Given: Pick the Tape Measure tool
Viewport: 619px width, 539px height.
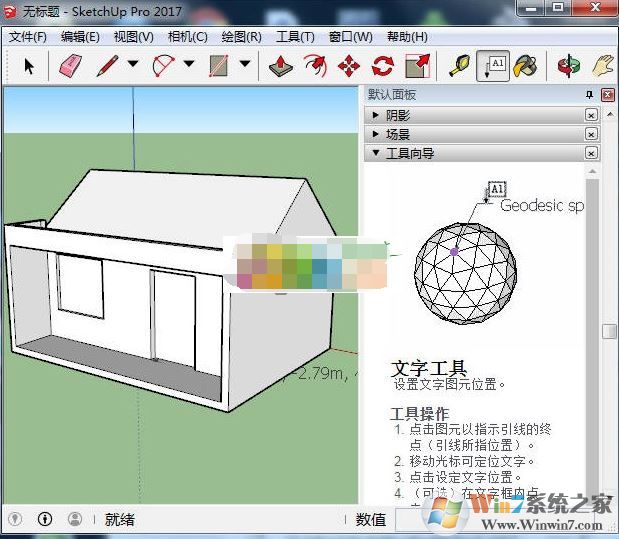Looking at the screenshot, I should pos(460,66).
